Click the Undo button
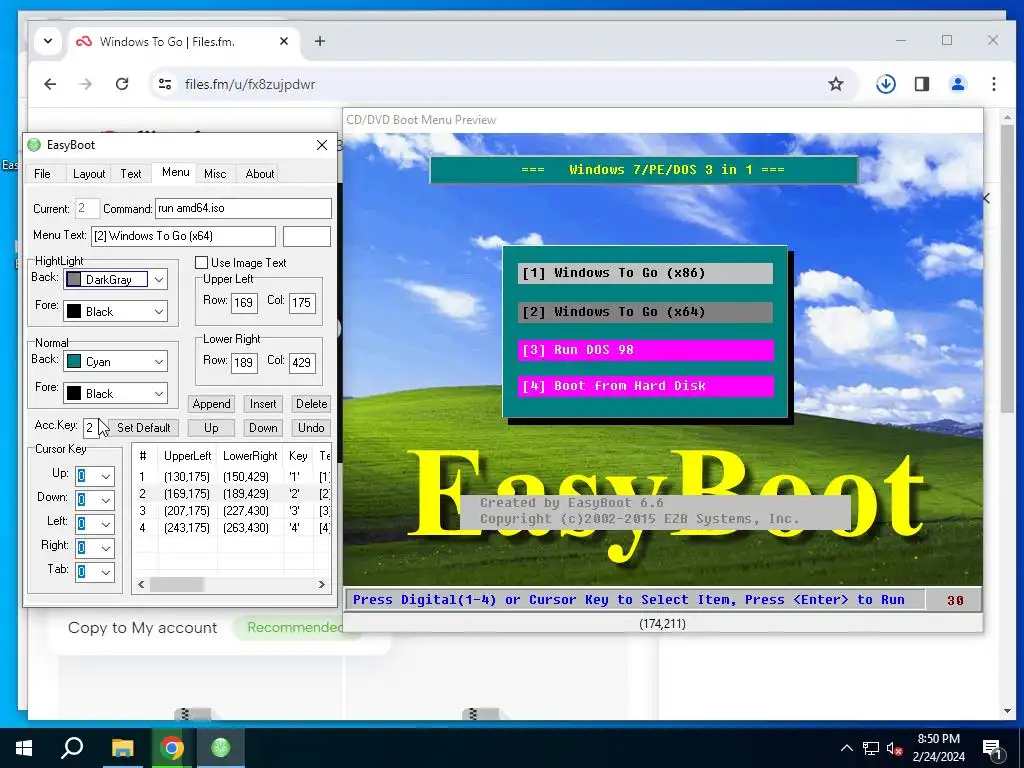 pos(312,428)
